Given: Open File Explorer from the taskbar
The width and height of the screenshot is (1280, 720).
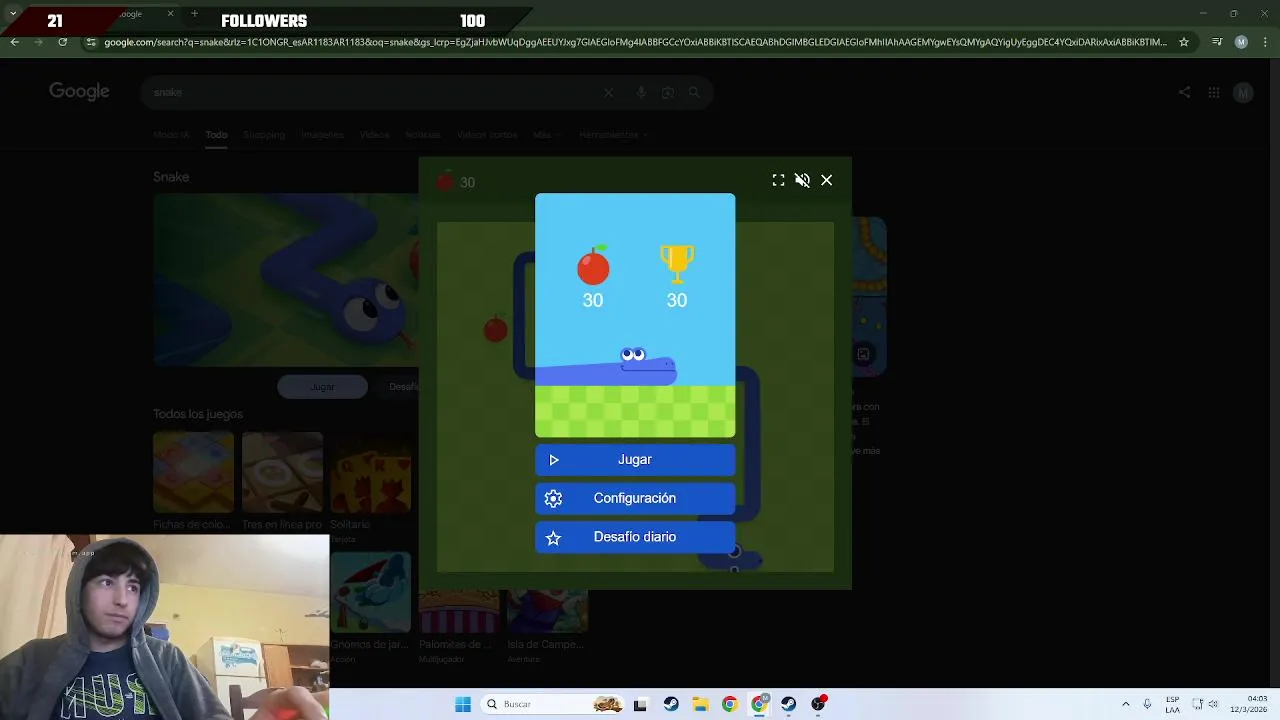Looking at the screenshot, I should point(700,704).
